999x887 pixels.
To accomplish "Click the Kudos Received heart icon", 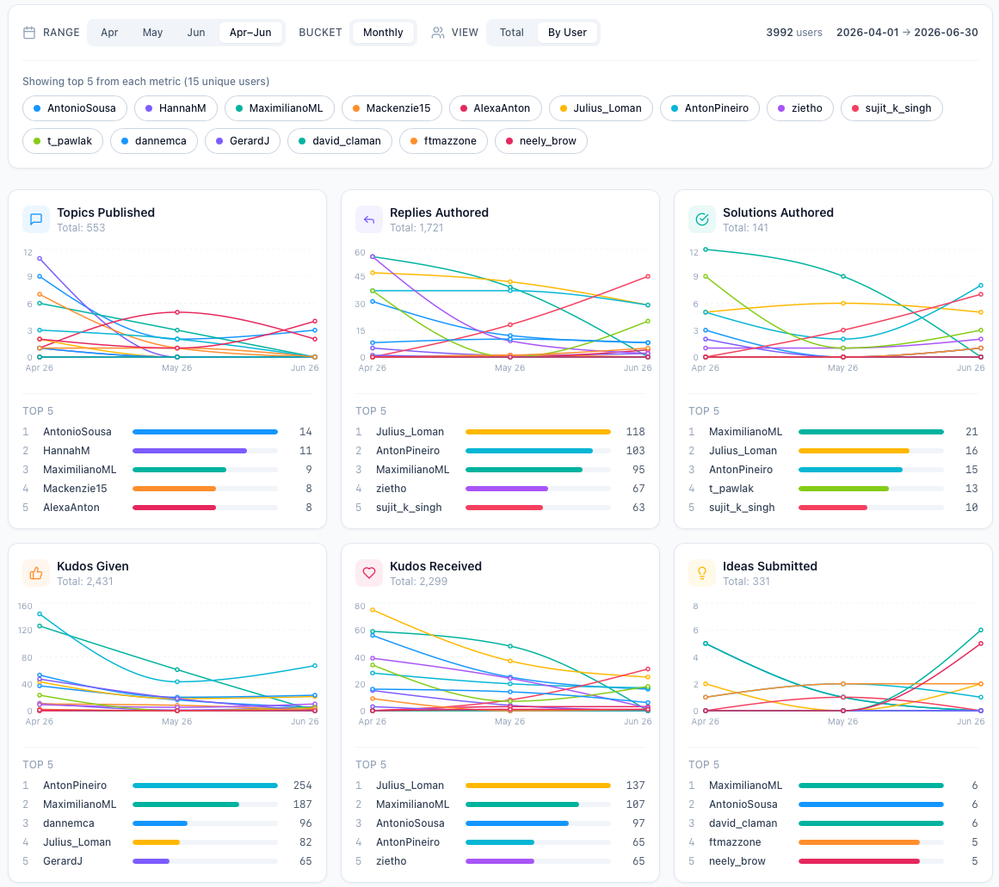I will [369, 573].
